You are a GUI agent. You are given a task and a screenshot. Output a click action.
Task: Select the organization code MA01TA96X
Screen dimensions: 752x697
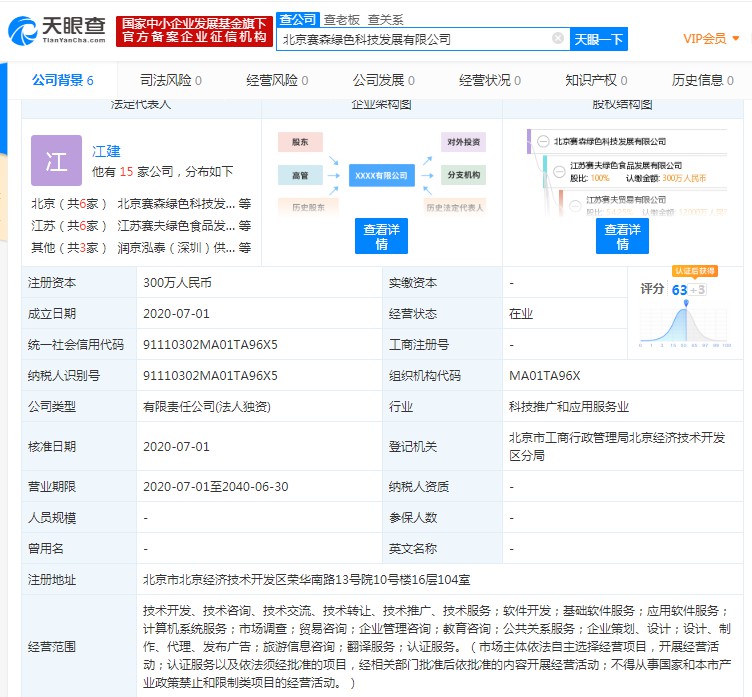(x=545, y=376)
